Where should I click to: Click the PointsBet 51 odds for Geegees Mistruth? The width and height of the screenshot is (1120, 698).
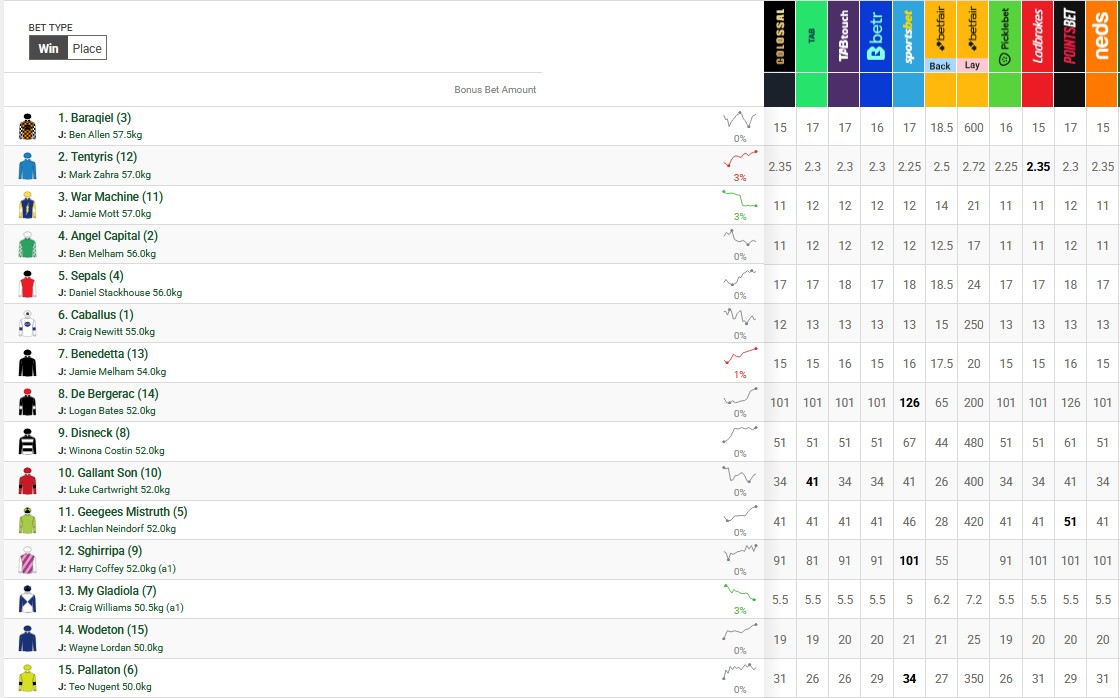pos(1070,521)
